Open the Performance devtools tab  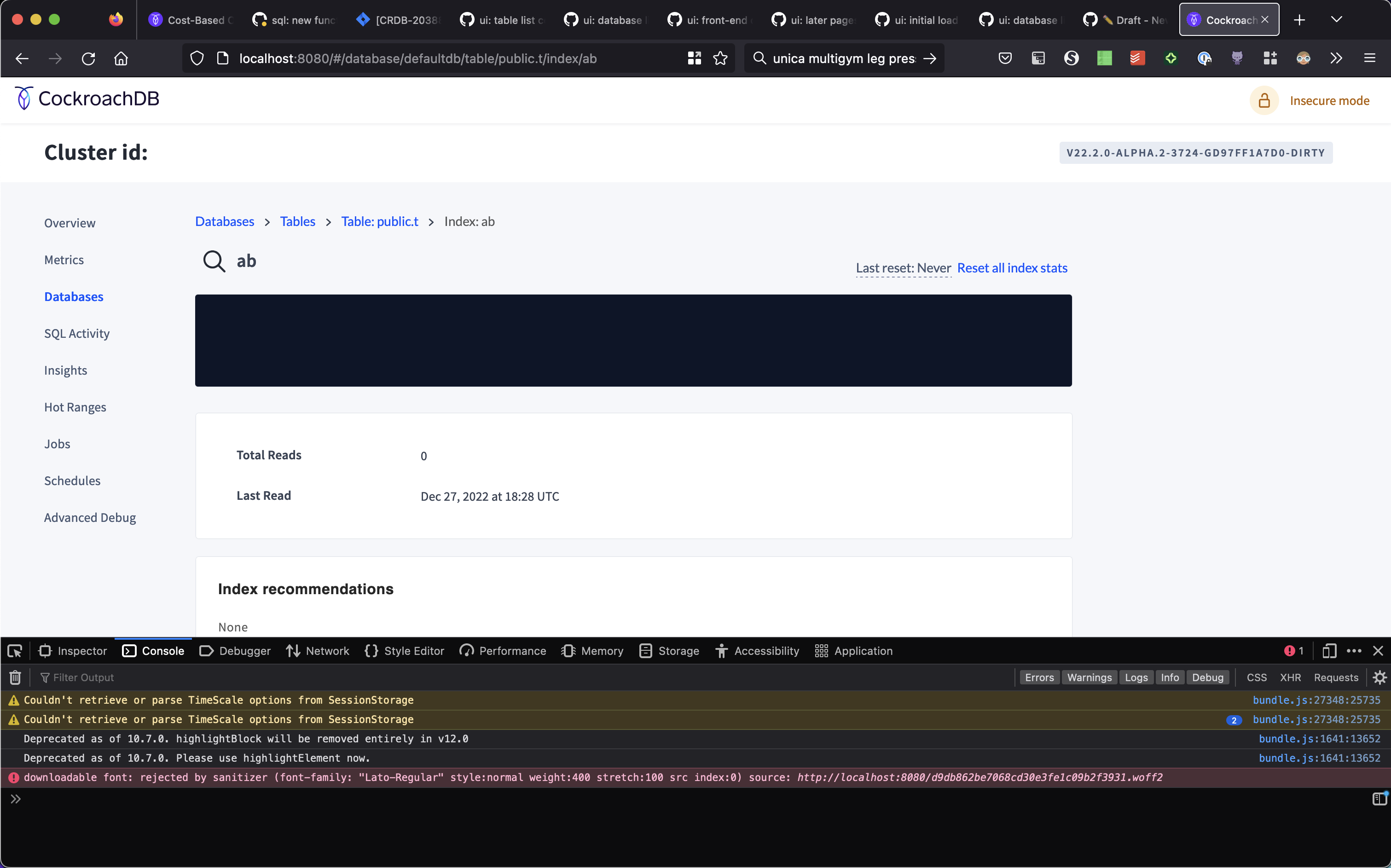503,651
